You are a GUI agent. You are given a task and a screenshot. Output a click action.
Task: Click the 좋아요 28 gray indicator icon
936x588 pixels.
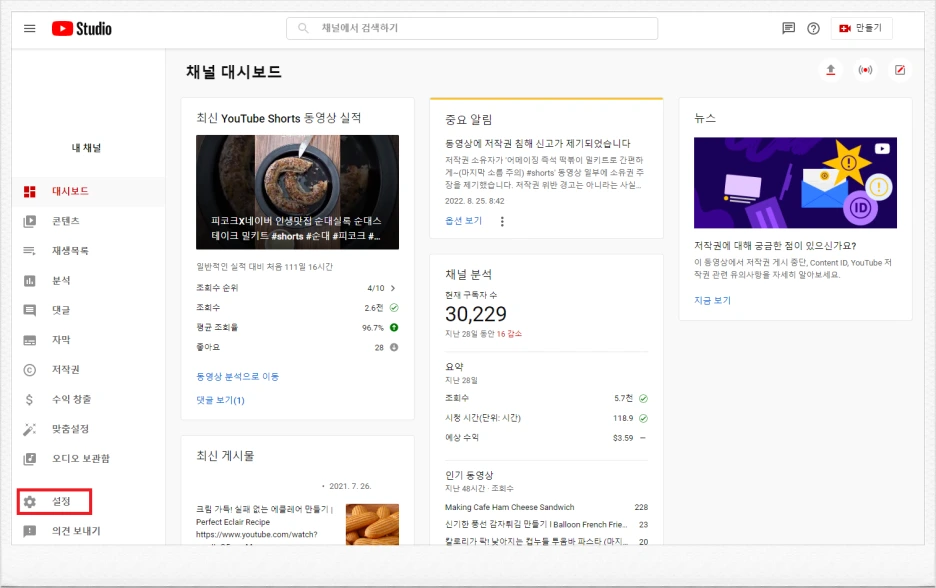394,347
